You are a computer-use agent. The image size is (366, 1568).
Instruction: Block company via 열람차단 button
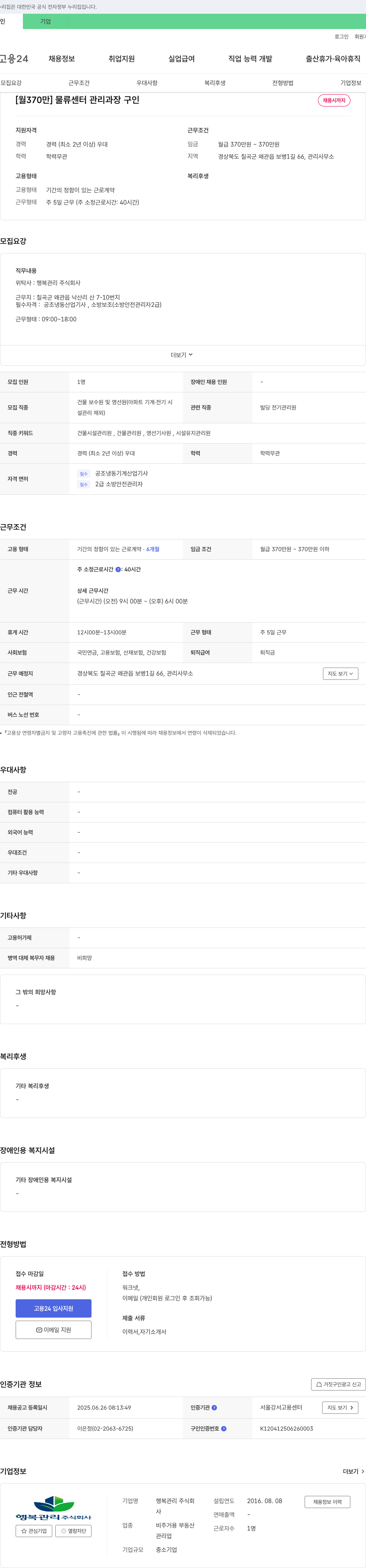74,1531
